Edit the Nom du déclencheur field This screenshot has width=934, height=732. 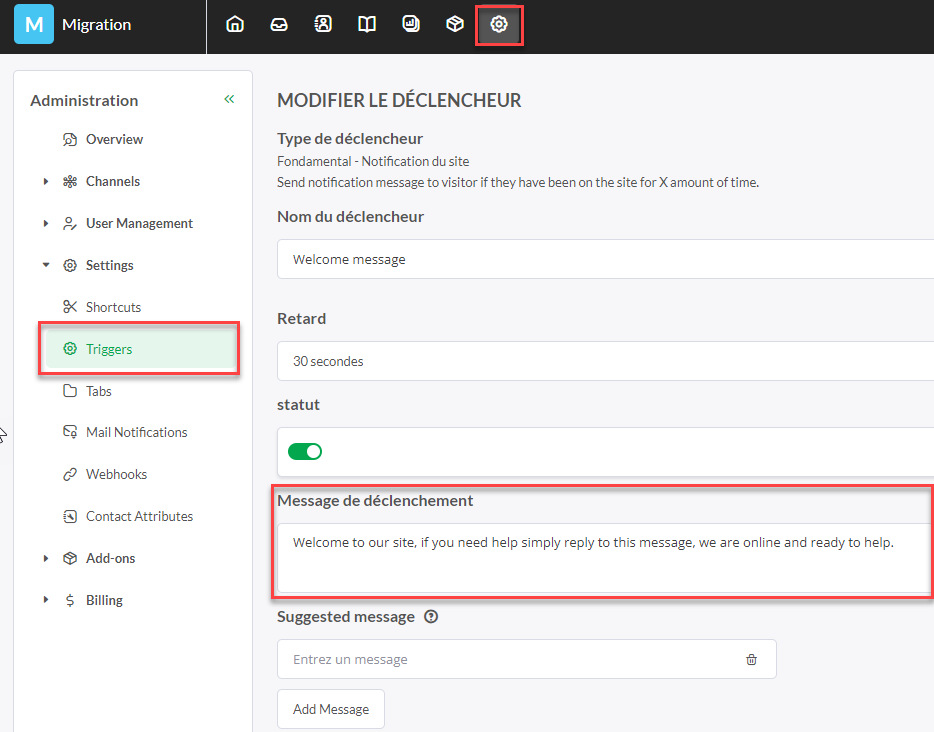point(605,259)
